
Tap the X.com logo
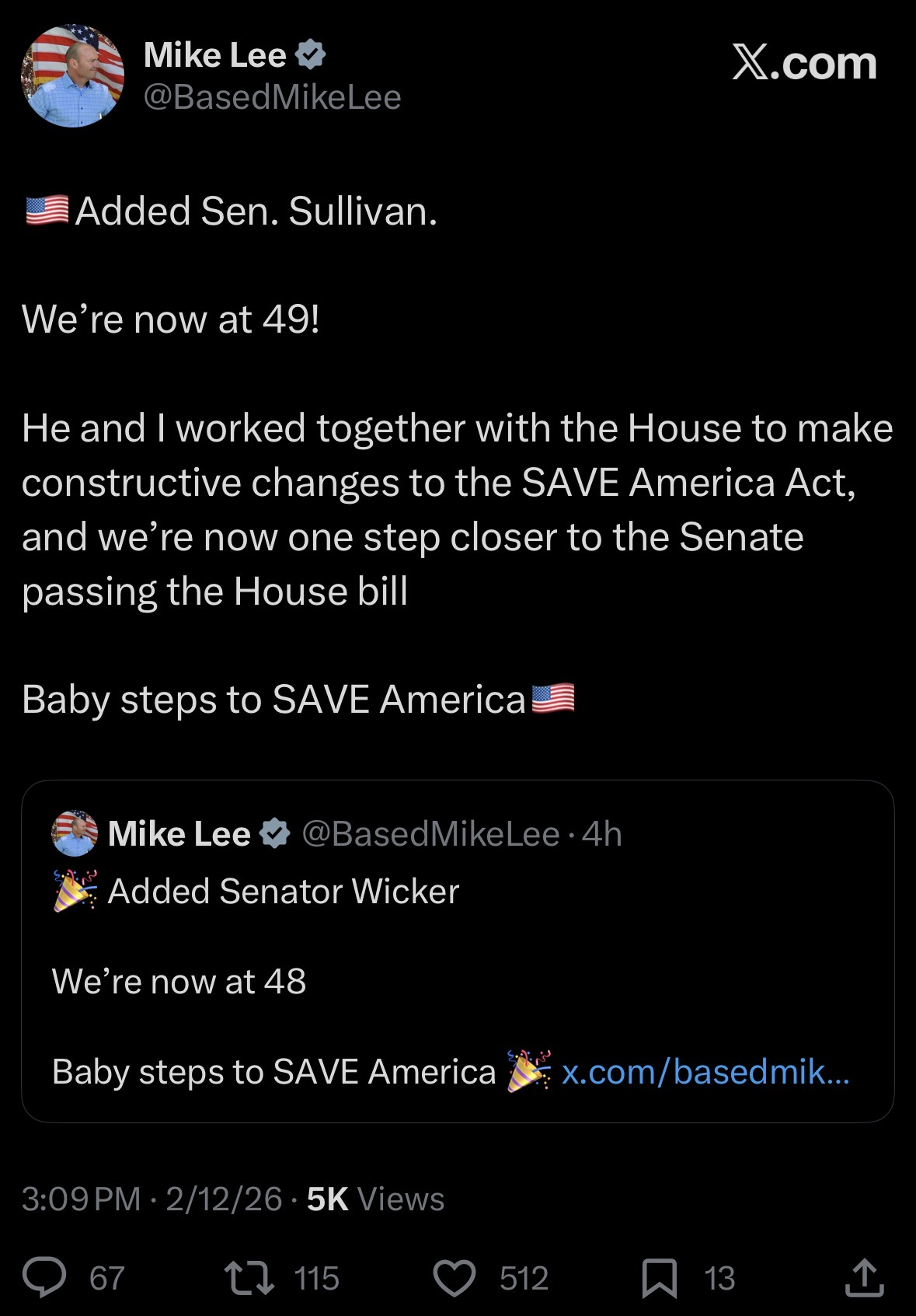[804, 63]
